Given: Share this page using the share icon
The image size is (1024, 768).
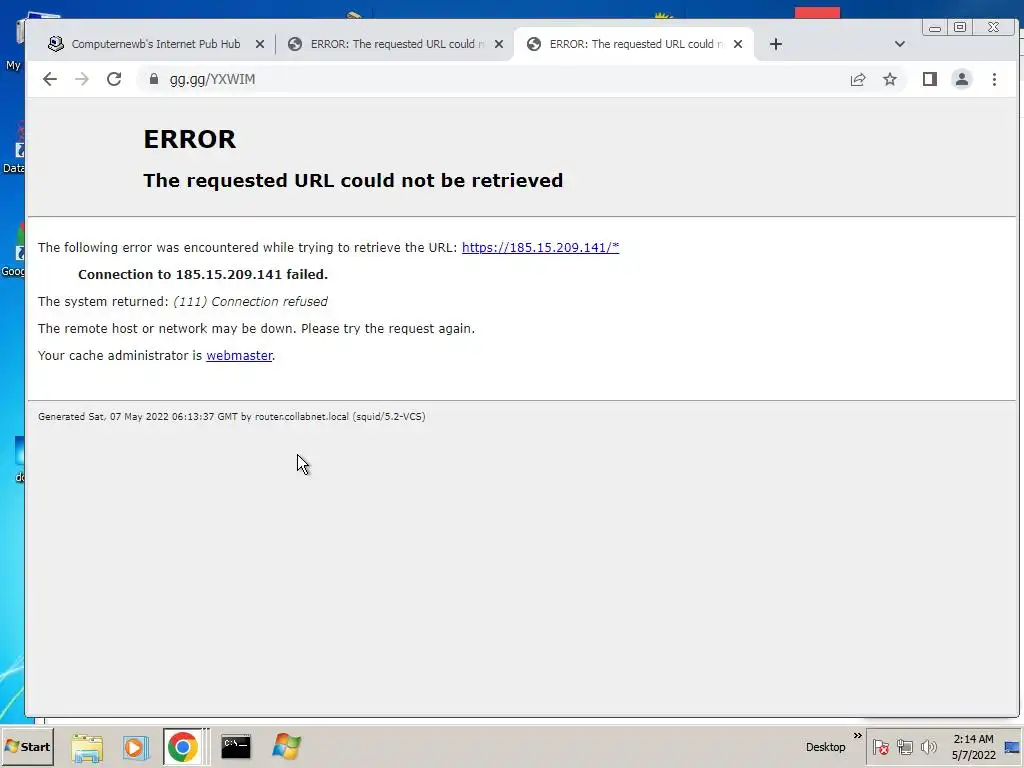Looking at the screenshot, I should 857,80.
